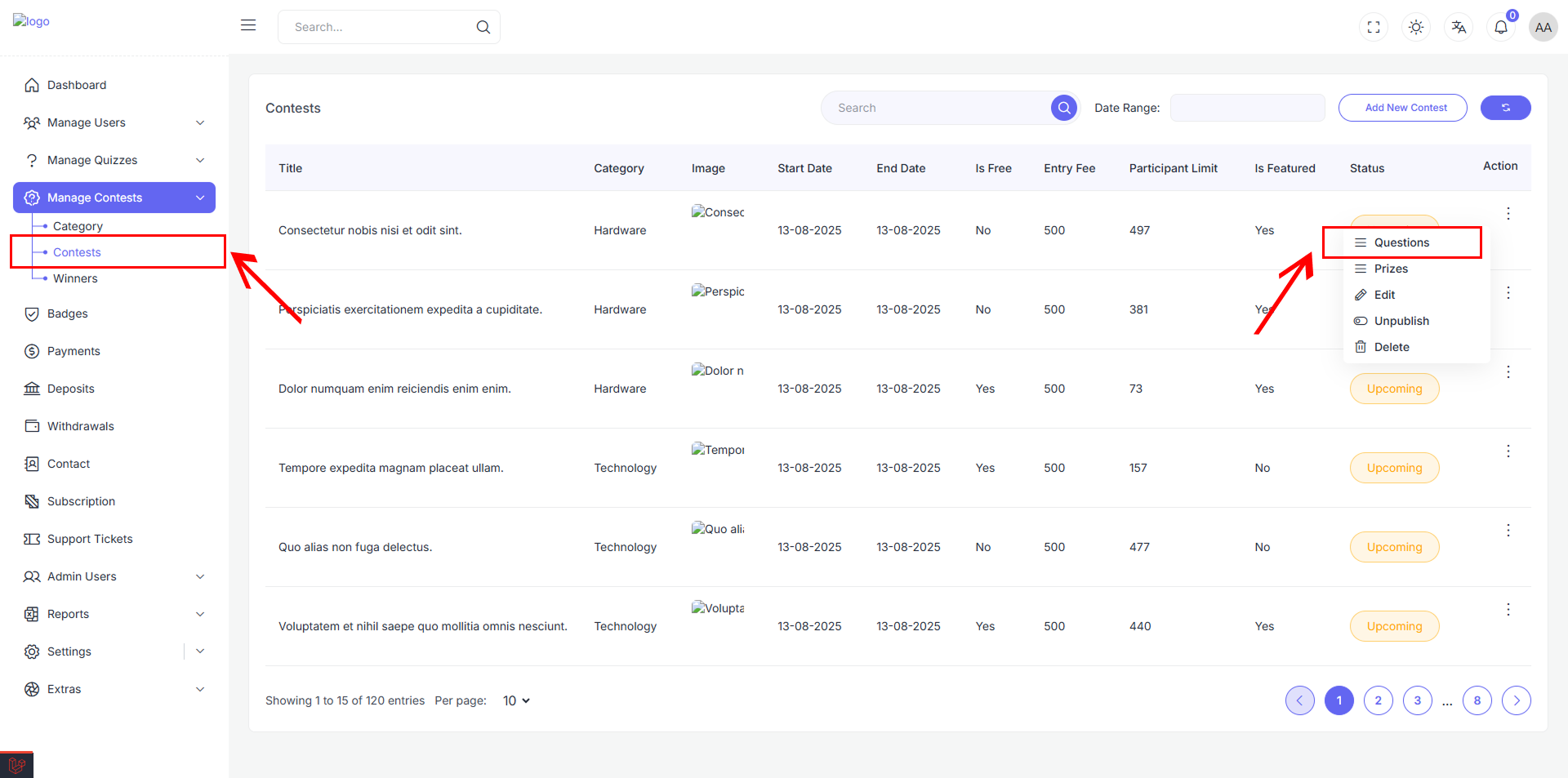Open actions menu for Tempore expedita row
Screen dimensions: 1568x778
point(1508,451)
